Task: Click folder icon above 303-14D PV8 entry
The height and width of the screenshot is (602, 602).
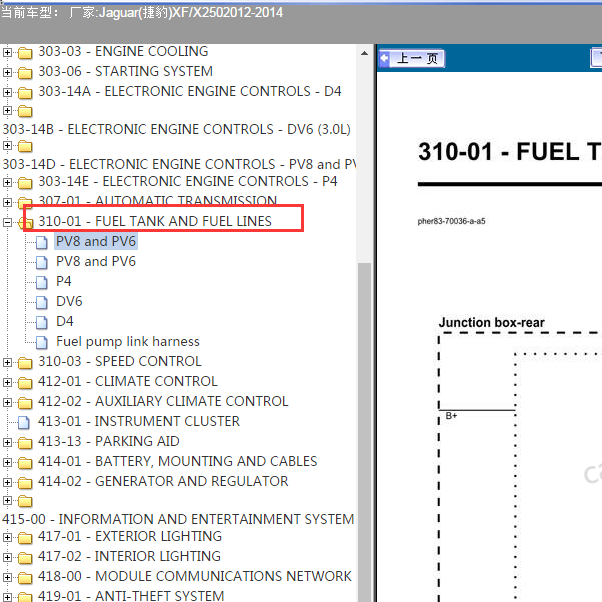Action: [x=25, y=146]
